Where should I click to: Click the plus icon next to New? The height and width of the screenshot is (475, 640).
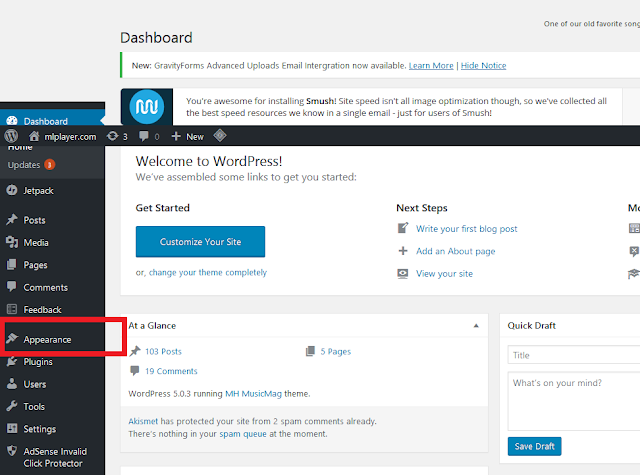[176, 136]
